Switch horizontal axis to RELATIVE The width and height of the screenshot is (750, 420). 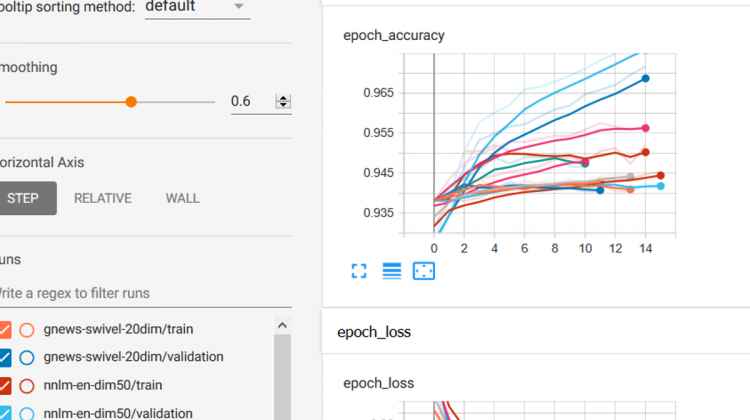click(102, 198)
